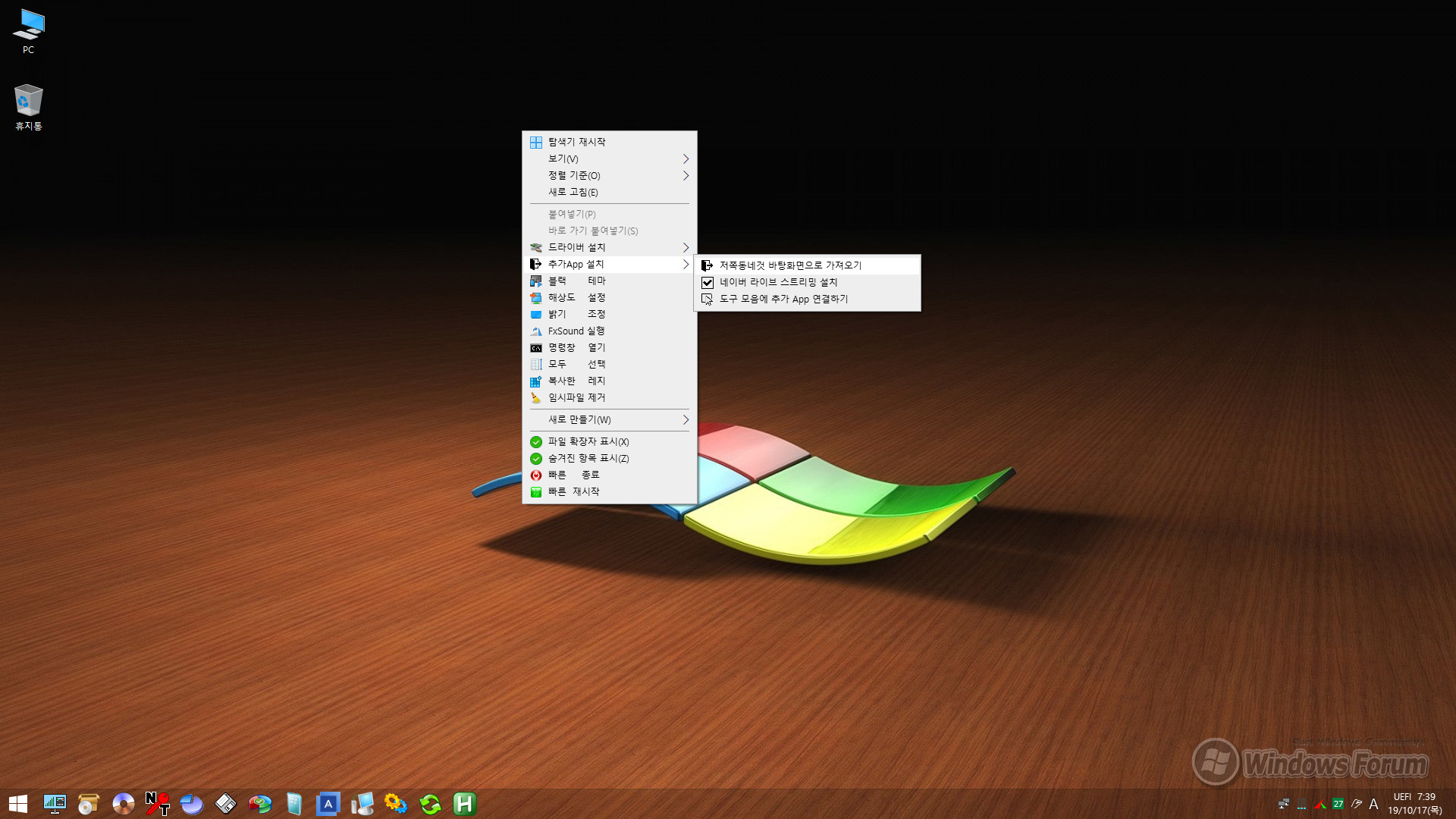
Task: Expand the 보기(V) submenu arrow
Action: [686, 158]
